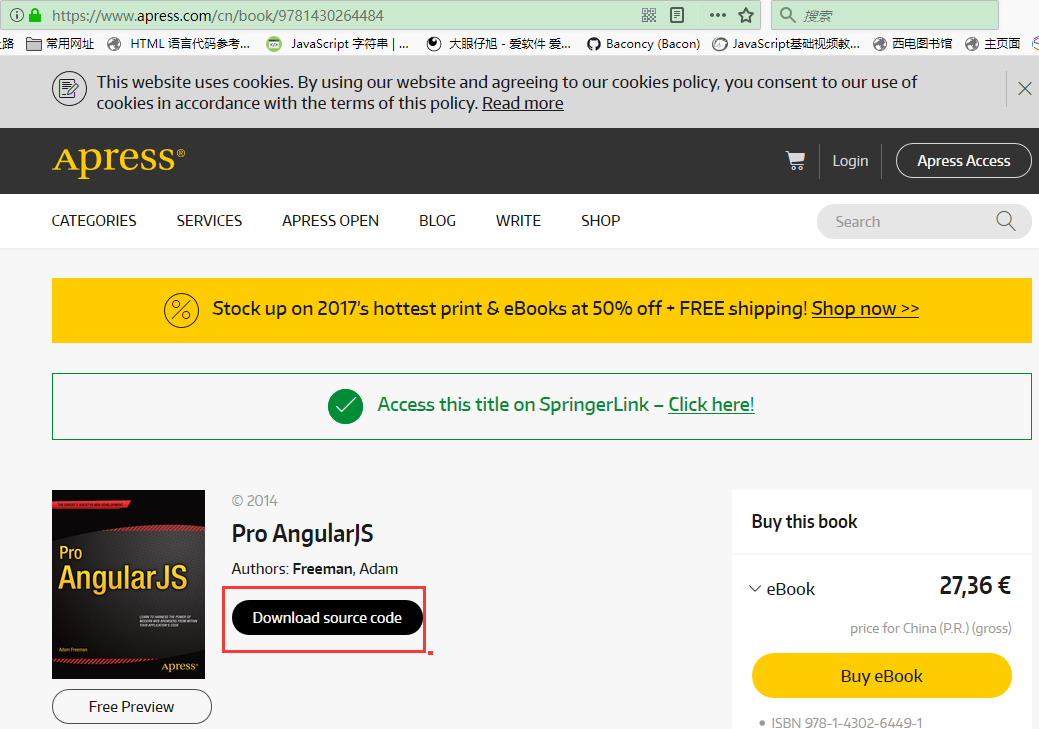Screen dimensions: 1039x729
Task: Click the green padlock security icon
Action: (35, 15)
